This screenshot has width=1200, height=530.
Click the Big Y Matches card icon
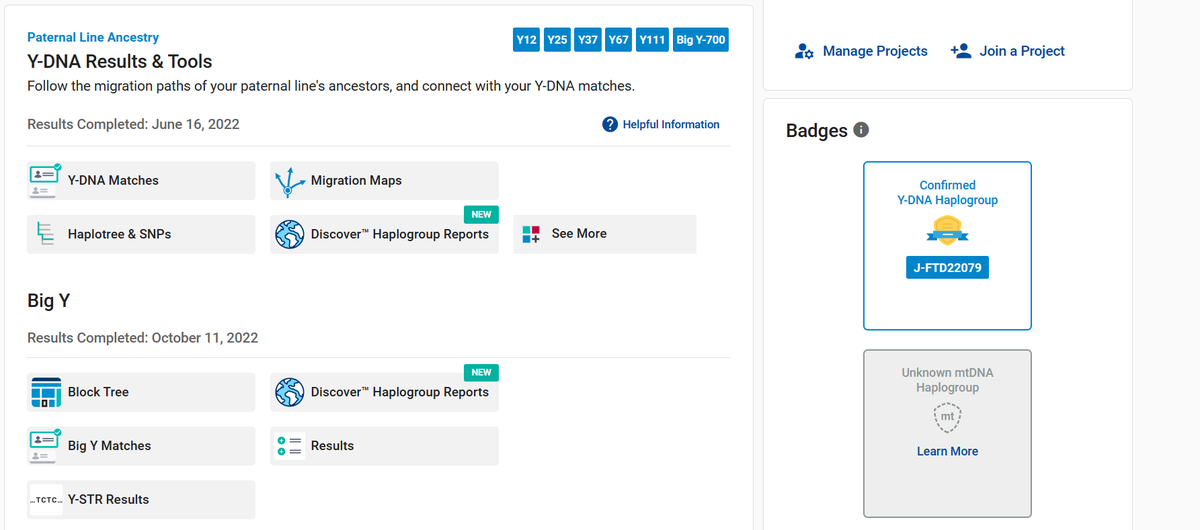[x=44, y=446]
